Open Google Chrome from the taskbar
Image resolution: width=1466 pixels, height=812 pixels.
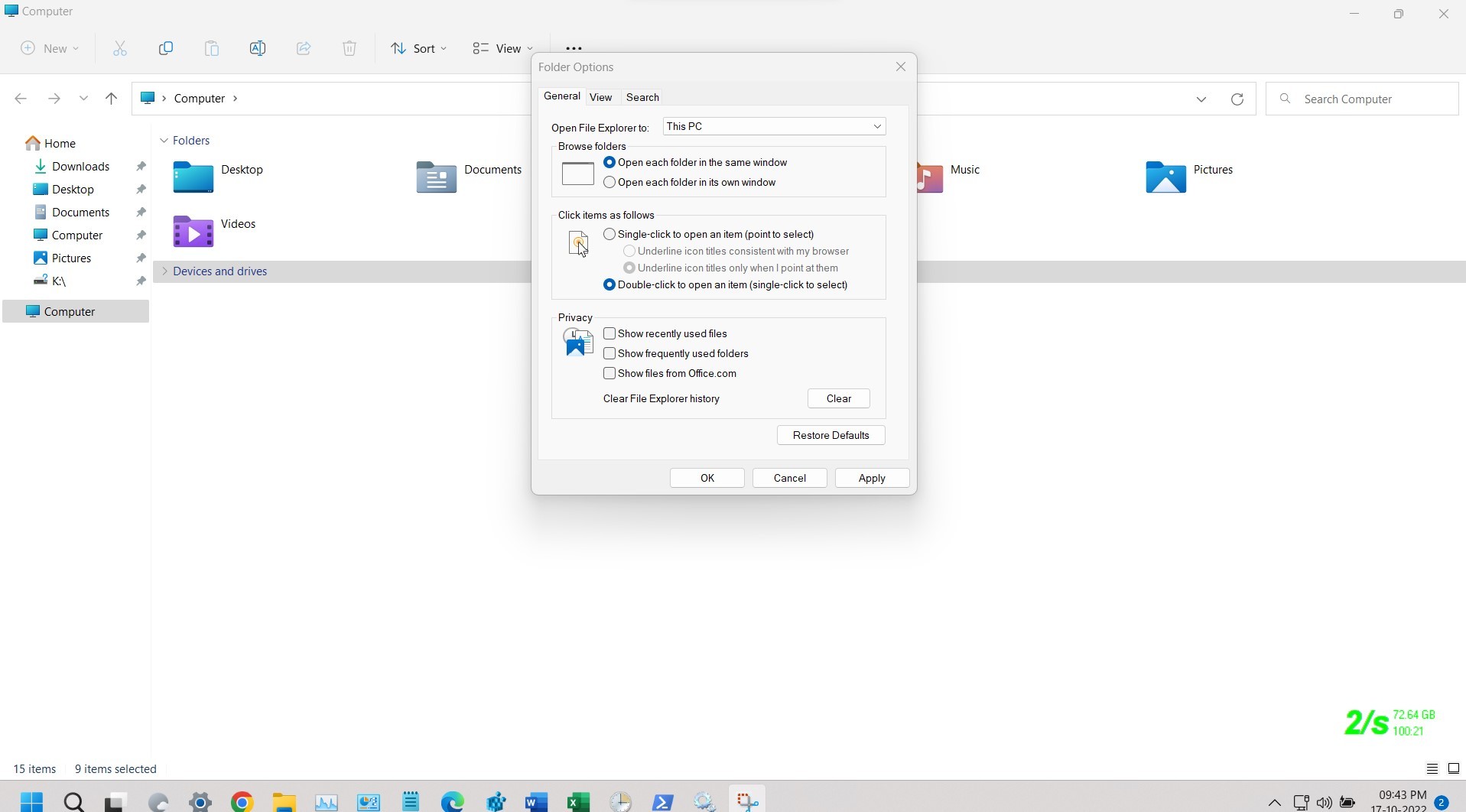(x=242, y=802)
